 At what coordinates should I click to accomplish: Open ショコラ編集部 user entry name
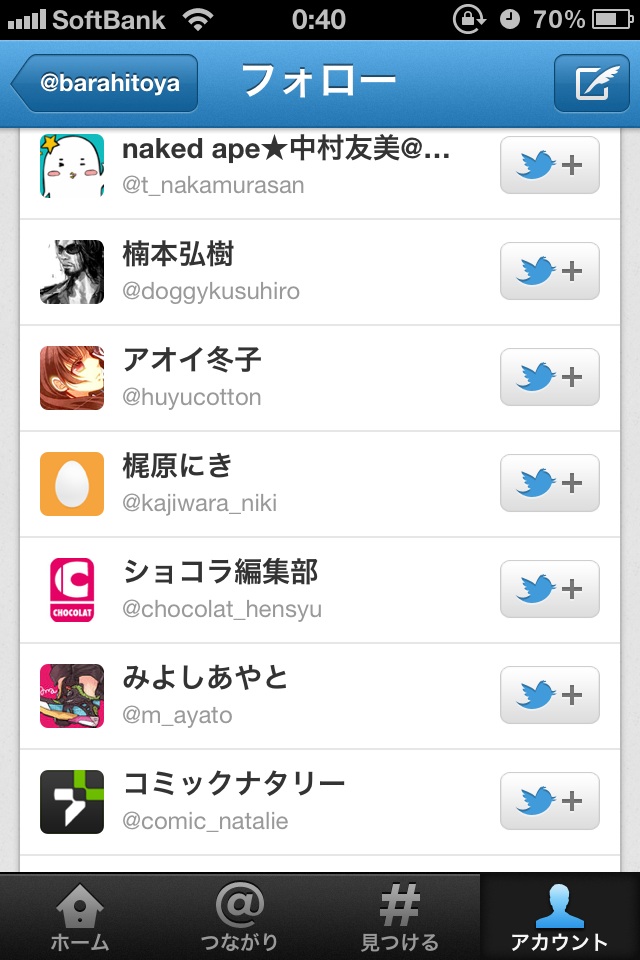click(220, 572)
